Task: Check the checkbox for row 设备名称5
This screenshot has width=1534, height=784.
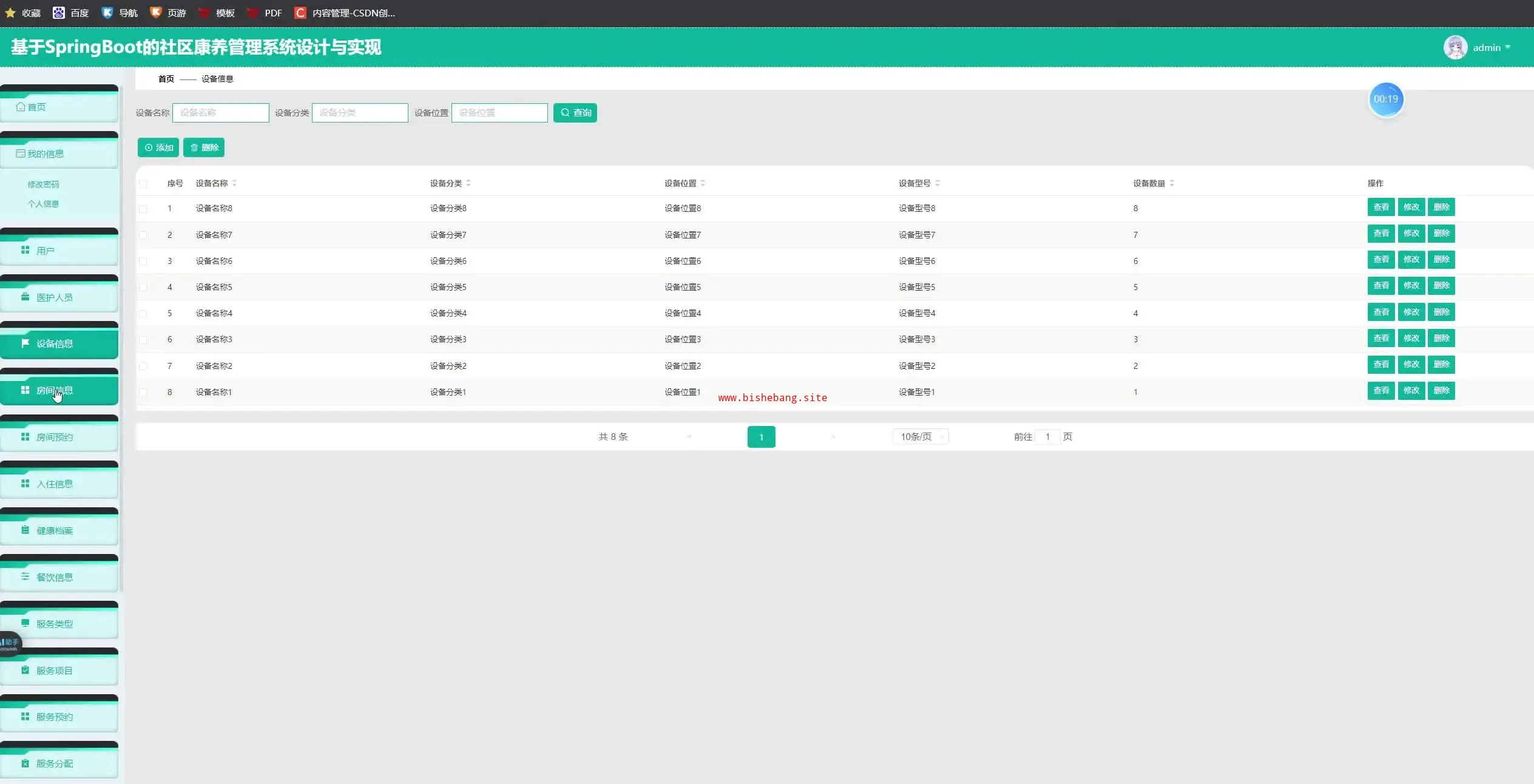Action: 143,288
